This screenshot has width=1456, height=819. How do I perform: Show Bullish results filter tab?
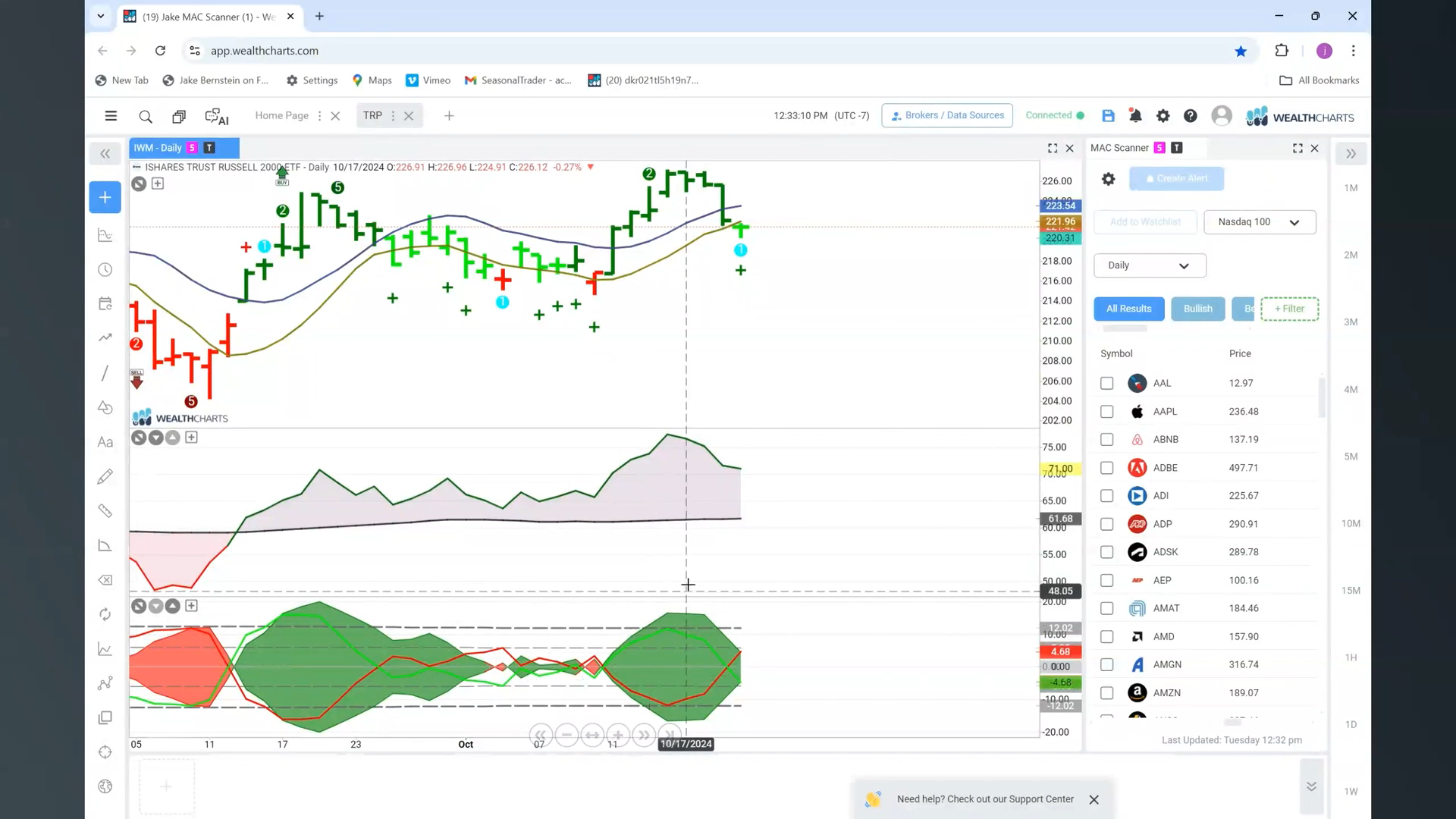tap(1197, 309)
